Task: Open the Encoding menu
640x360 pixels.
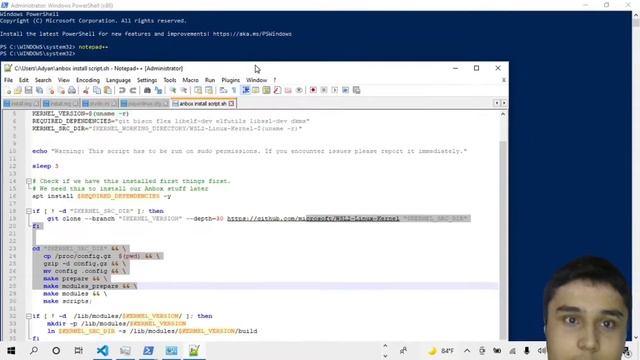Action: tap(88, 80)
